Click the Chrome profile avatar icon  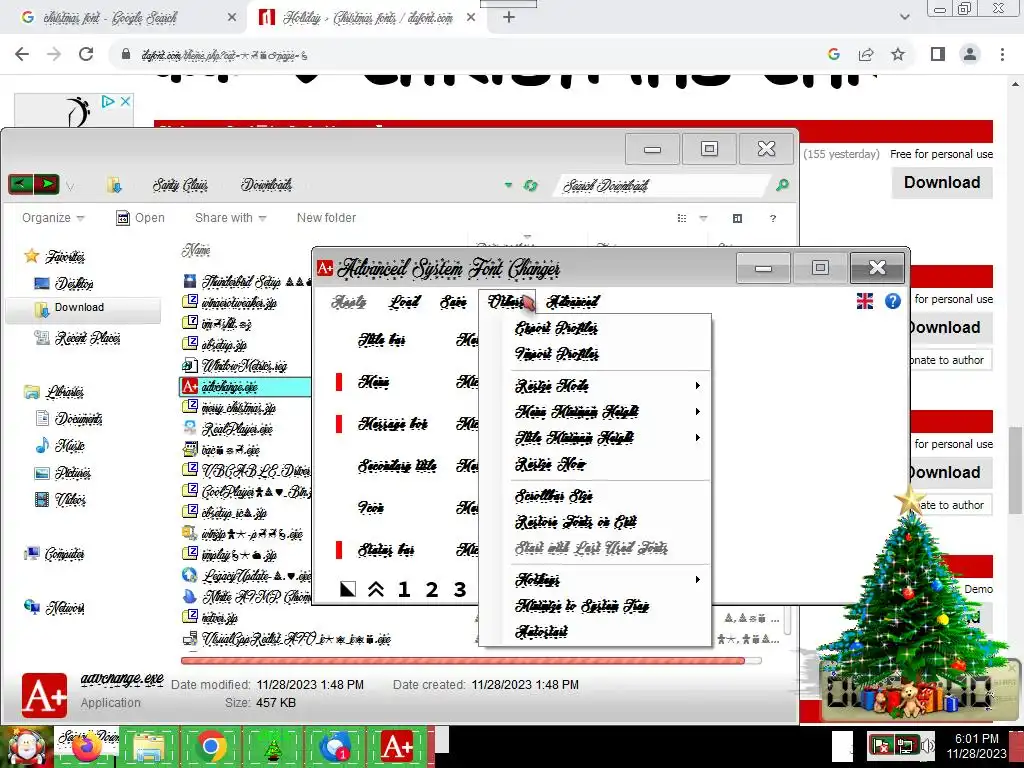pos(970,54)
